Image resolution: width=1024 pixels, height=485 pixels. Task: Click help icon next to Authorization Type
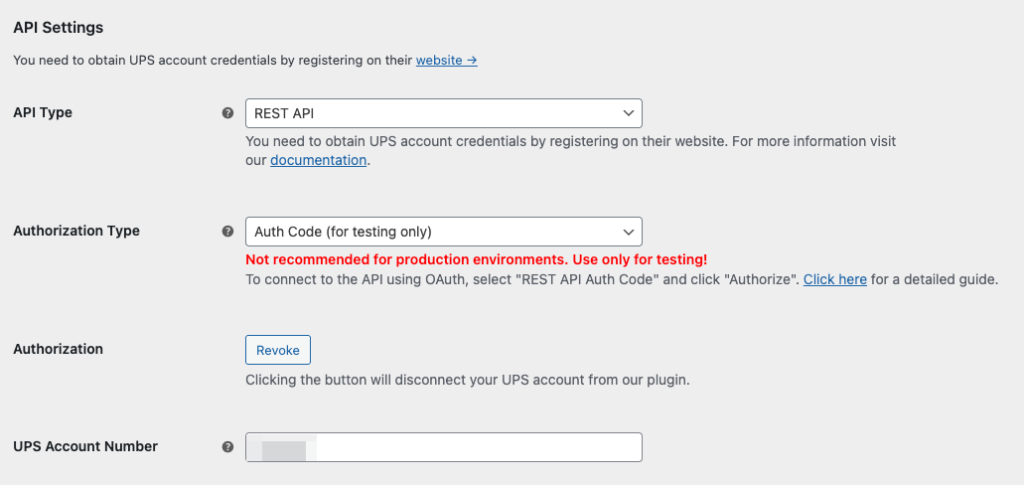click(227, 231)
